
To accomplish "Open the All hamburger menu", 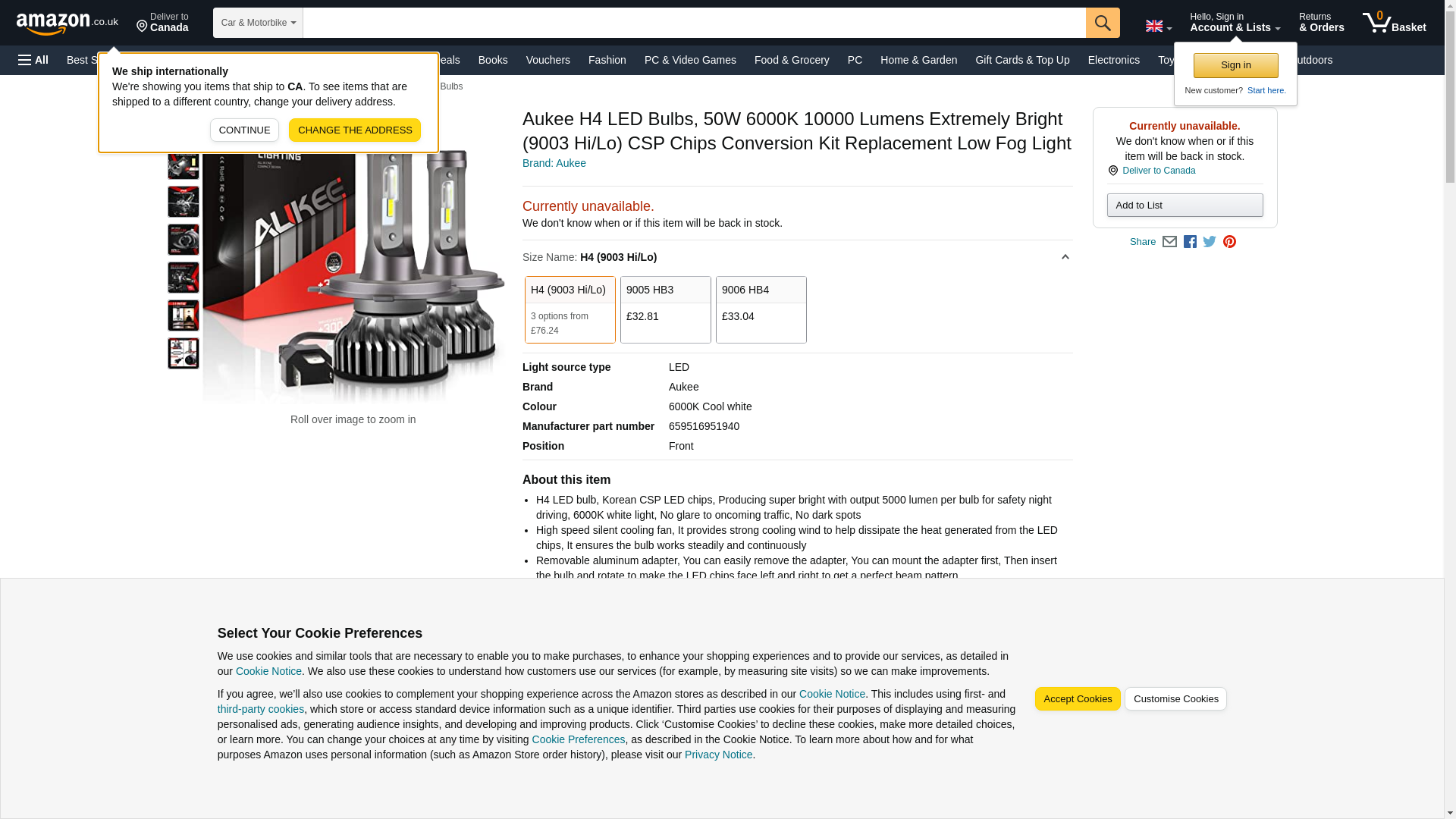I will coord(33,60).
